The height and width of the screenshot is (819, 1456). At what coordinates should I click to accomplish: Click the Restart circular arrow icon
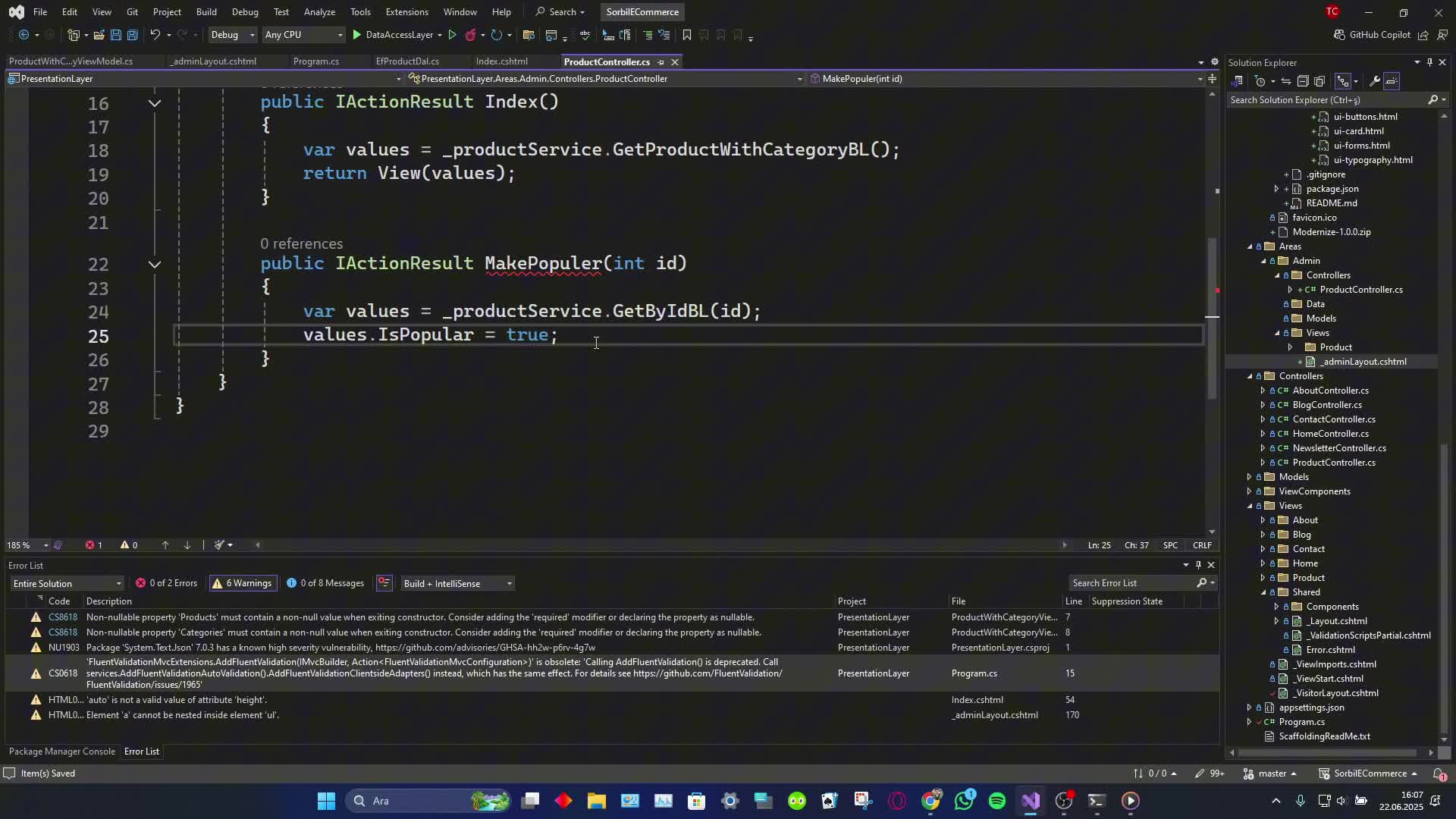pyautogui.click(x=496, y=35)
